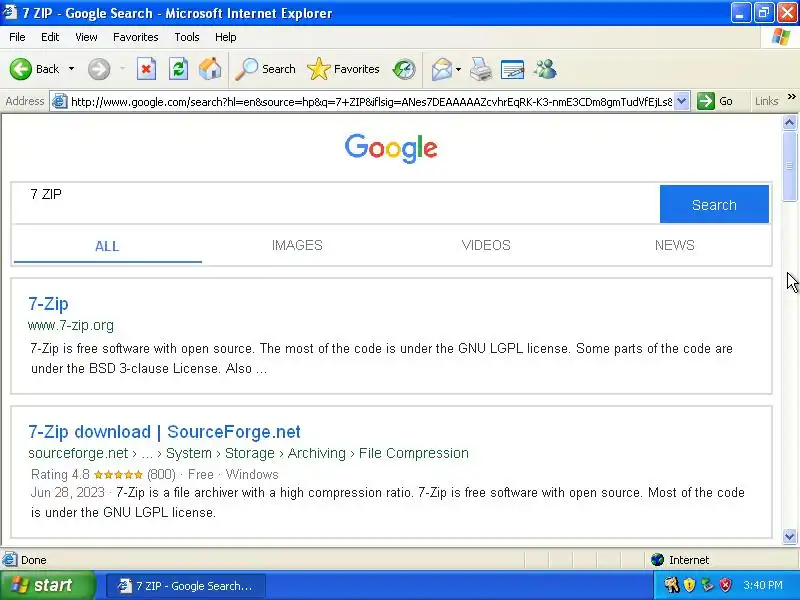Click the Google logo
This screenshot has width=800, height=600.
point(391,148)
